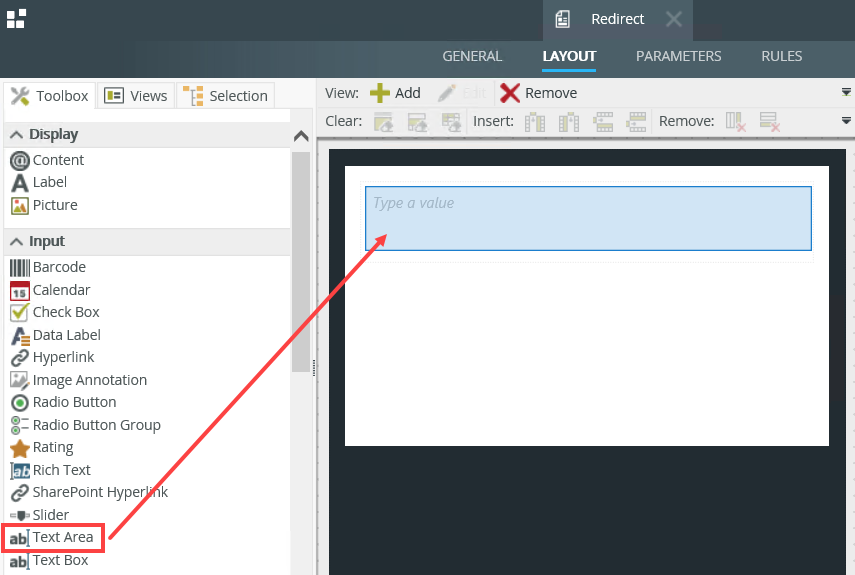This screenshot has width=855, height=575.
Task: Select the Content control
Action: point(47,160)
